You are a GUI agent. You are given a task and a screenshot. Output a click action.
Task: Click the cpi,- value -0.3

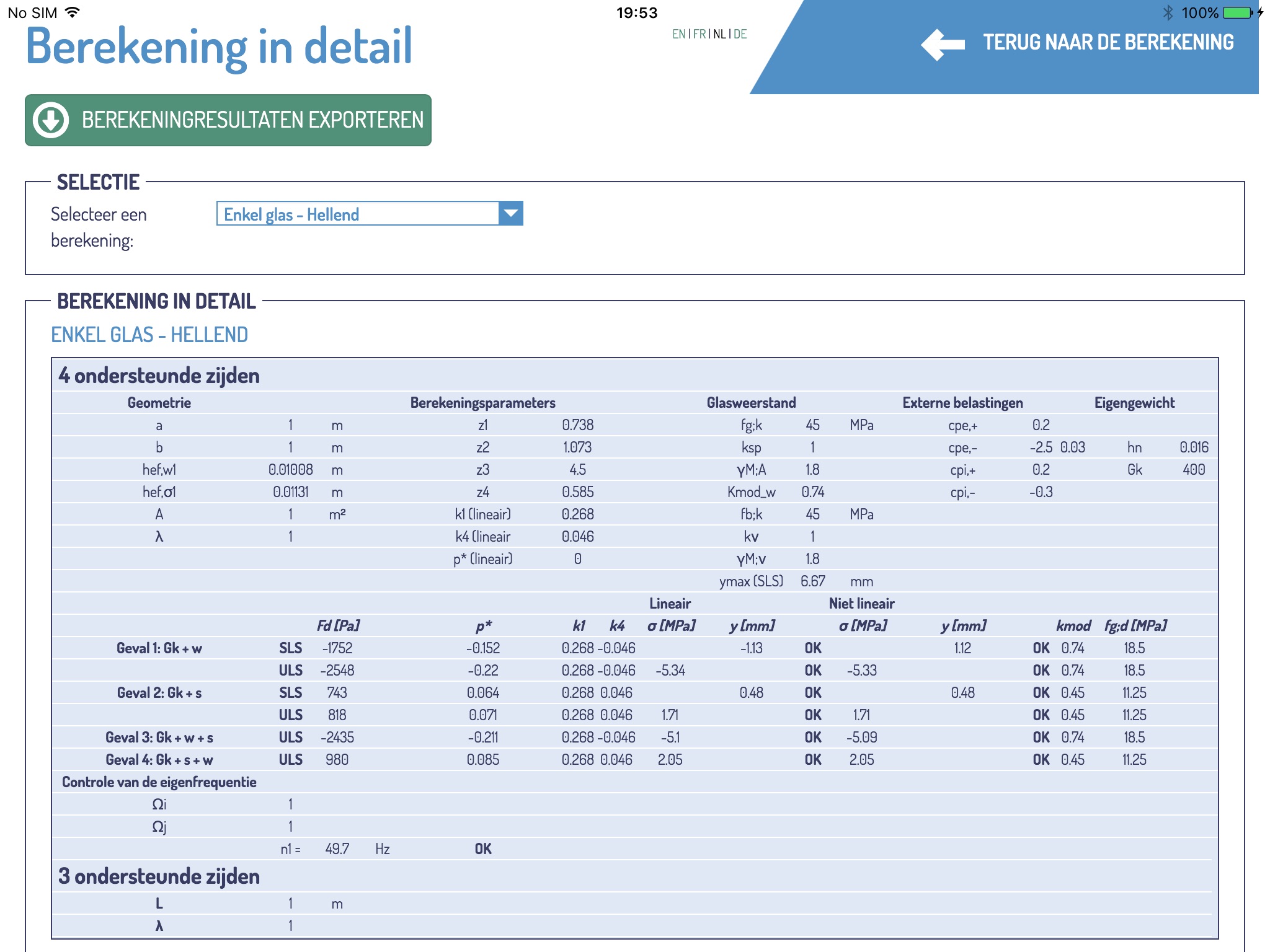click(x=1041, y=492)
